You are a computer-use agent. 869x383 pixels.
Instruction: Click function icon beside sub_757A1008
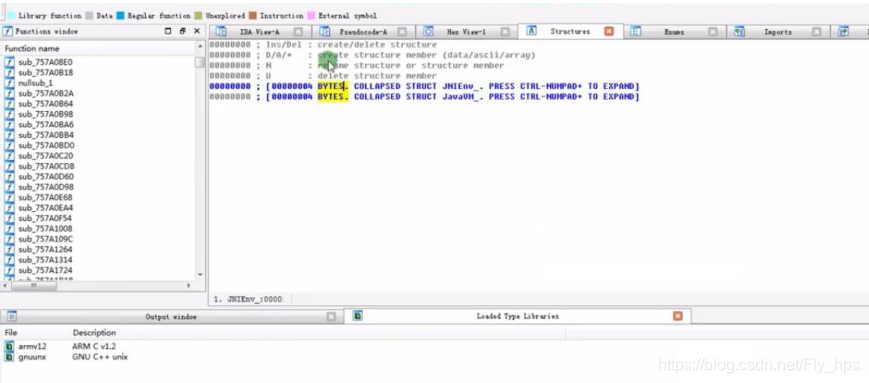pyautogui.click(x=9, y=229)
